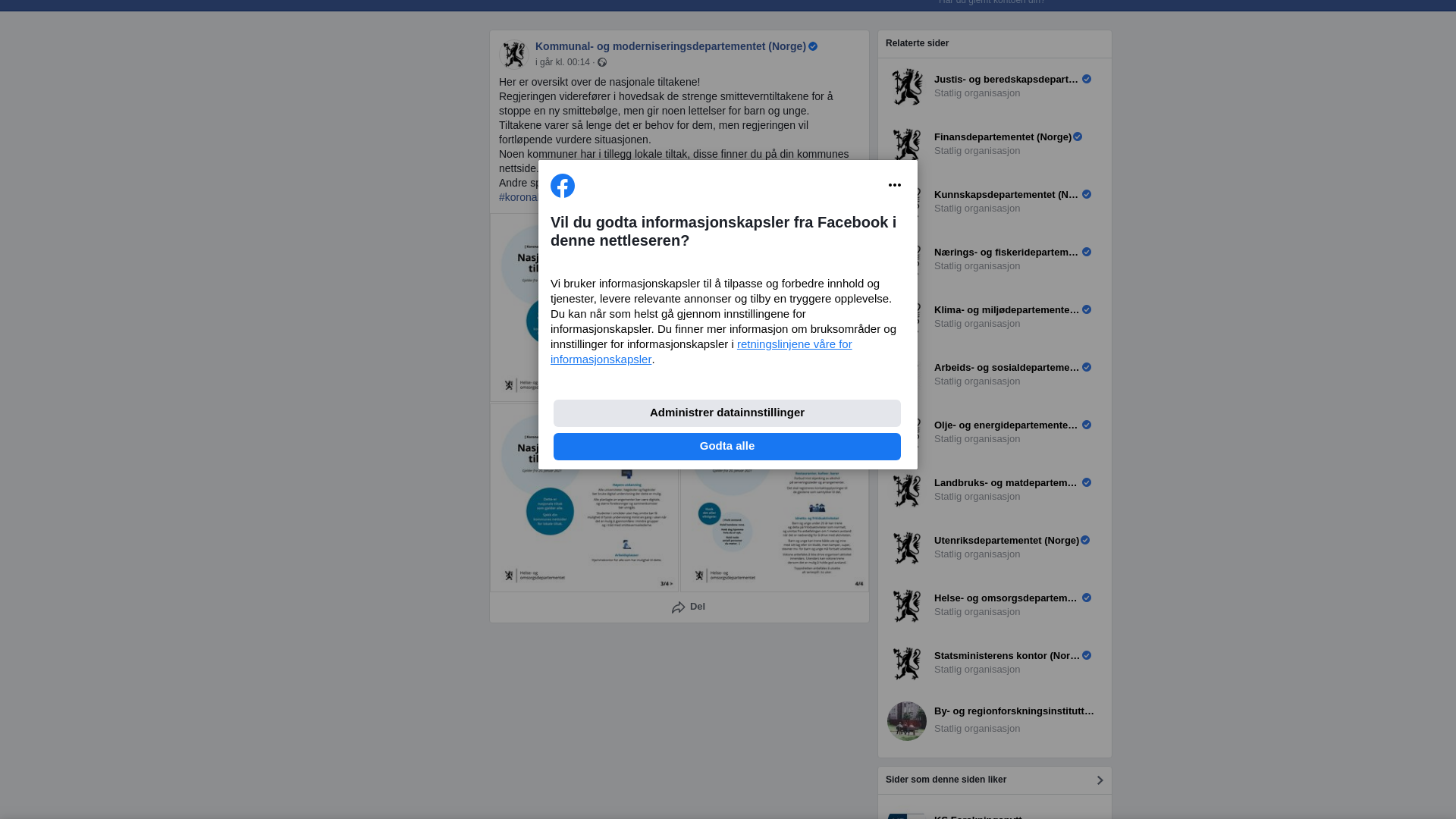Click the Statsministerens kontor lion logo
This screenshot has height=819, width=1456.
pos(907,664)
